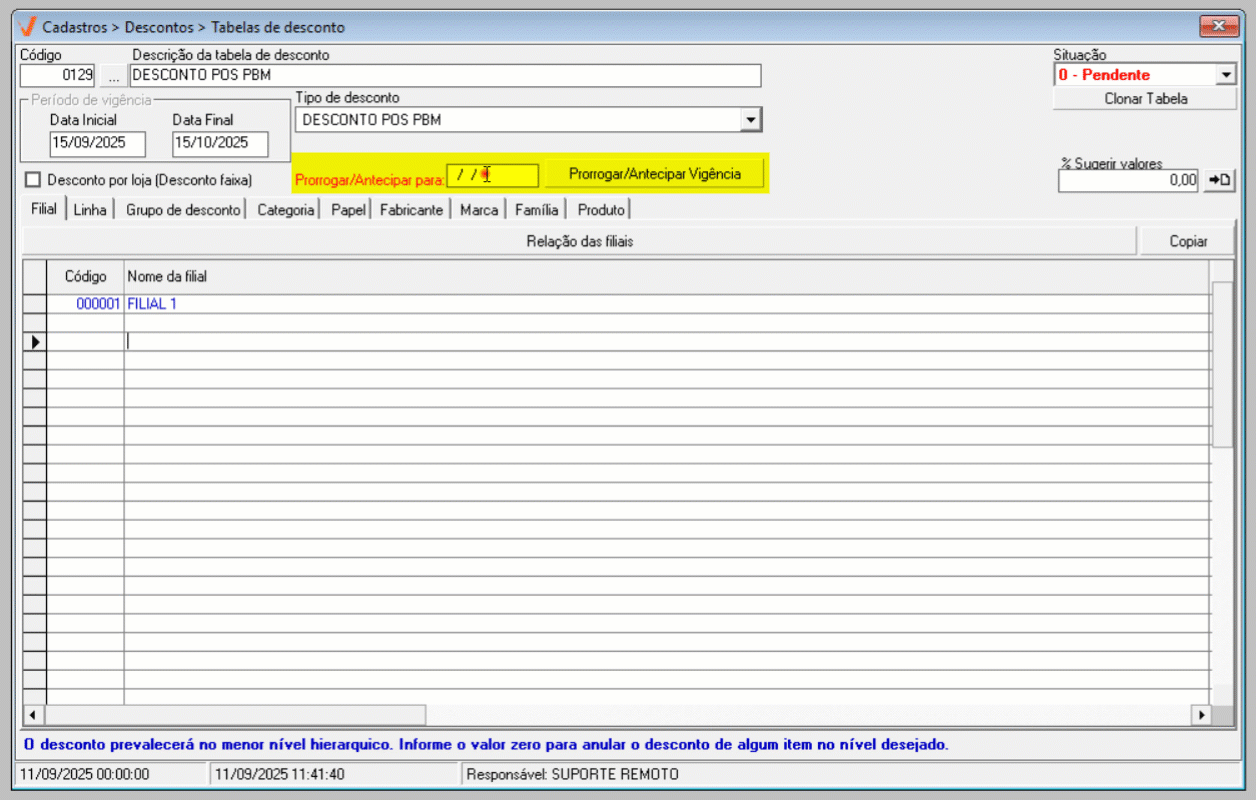1256x800 pixels.
Task: Click the Copiar button
Action: pyautogui.click(x=1188, y=241)
